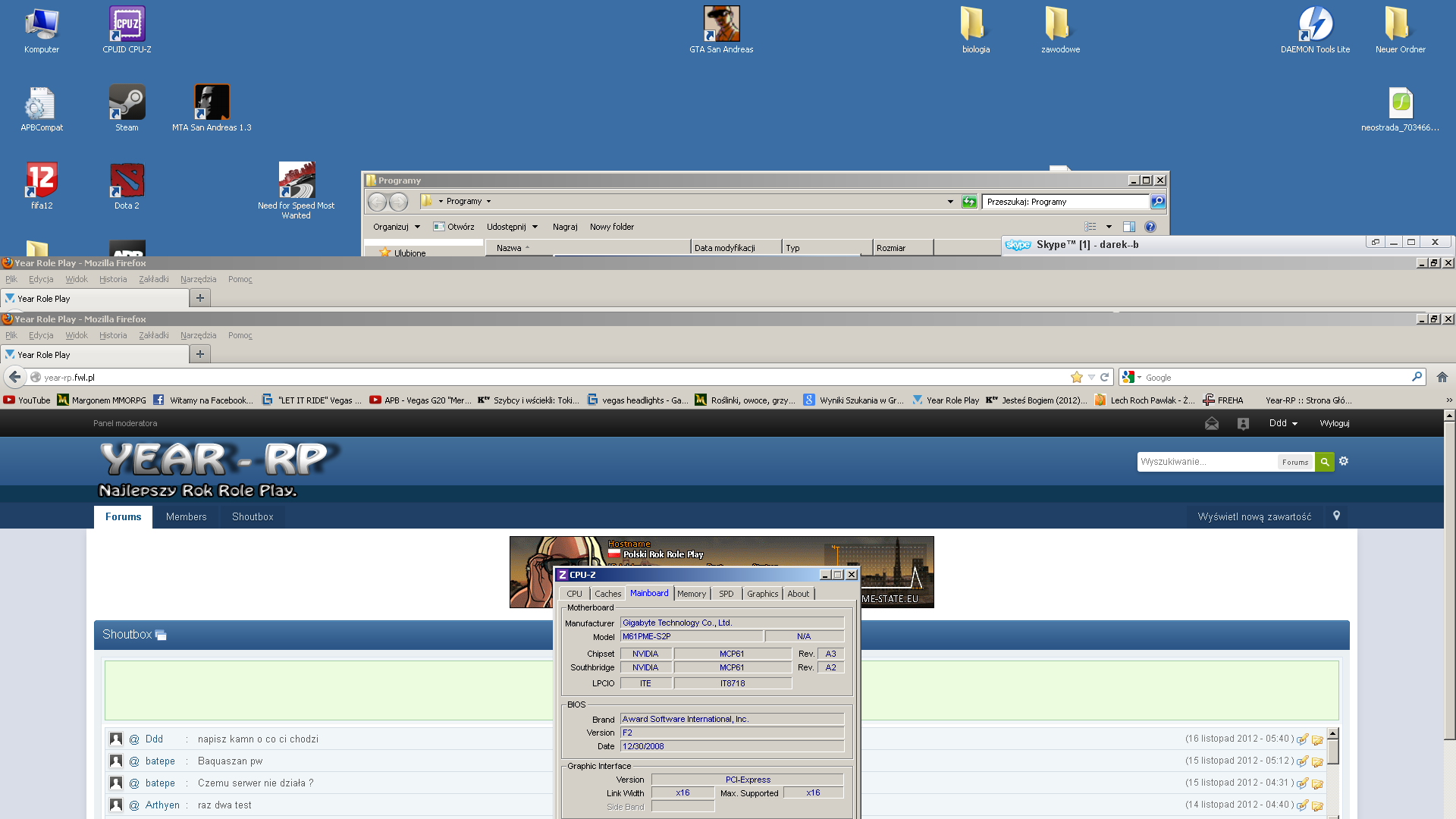Click the icon next to the Shoutbox heading
Image resolution: width=1456 pixels, height=819 pixels.
pos(161,635)
